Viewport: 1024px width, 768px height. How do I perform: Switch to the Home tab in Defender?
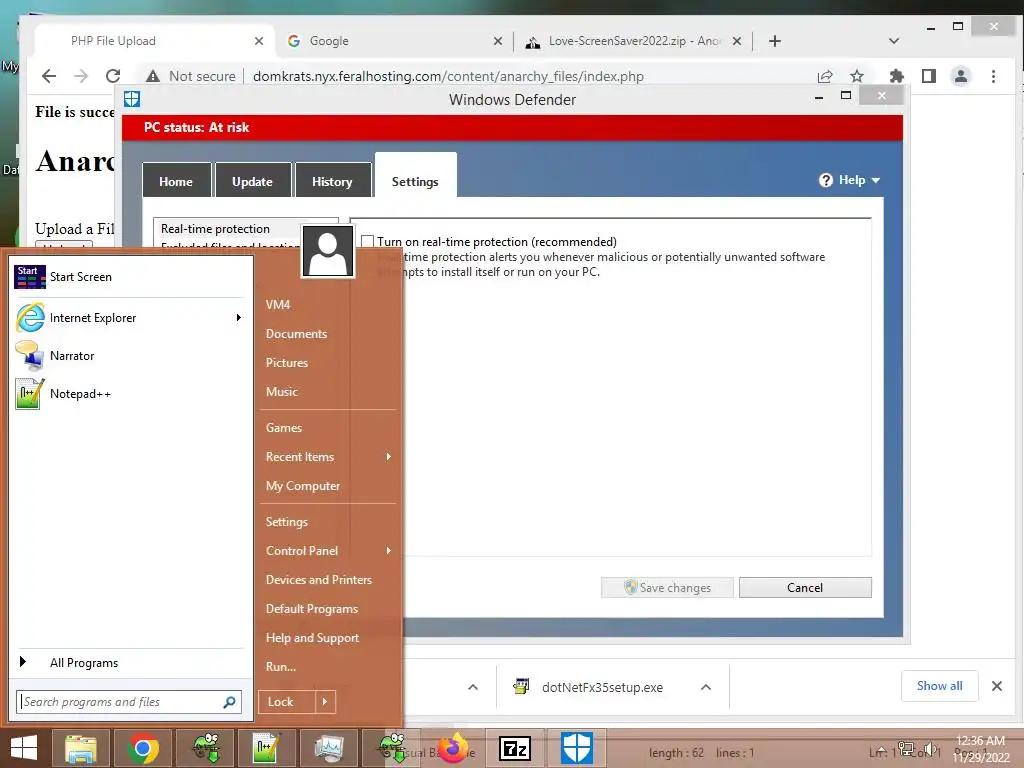(x=176, y=182)
